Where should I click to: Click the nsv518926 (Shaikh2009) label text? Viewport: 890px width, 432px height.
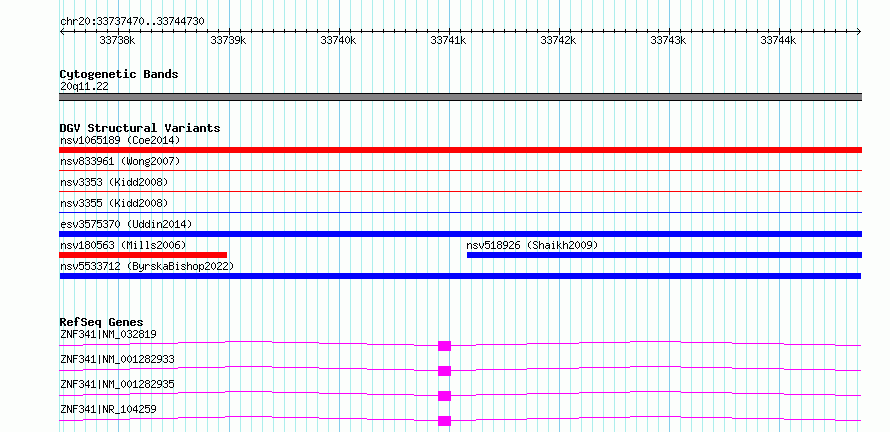point(532,245)
